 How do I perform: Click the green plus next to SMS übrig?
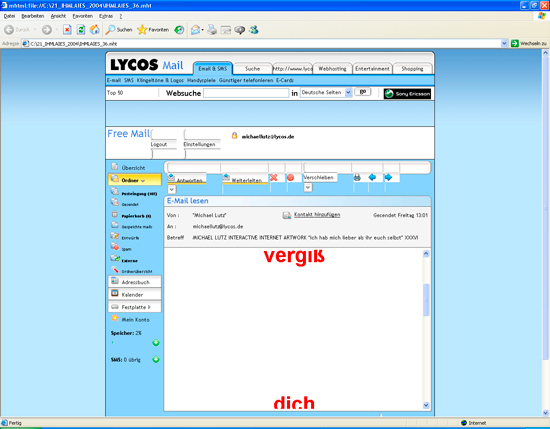click(156, 360)
